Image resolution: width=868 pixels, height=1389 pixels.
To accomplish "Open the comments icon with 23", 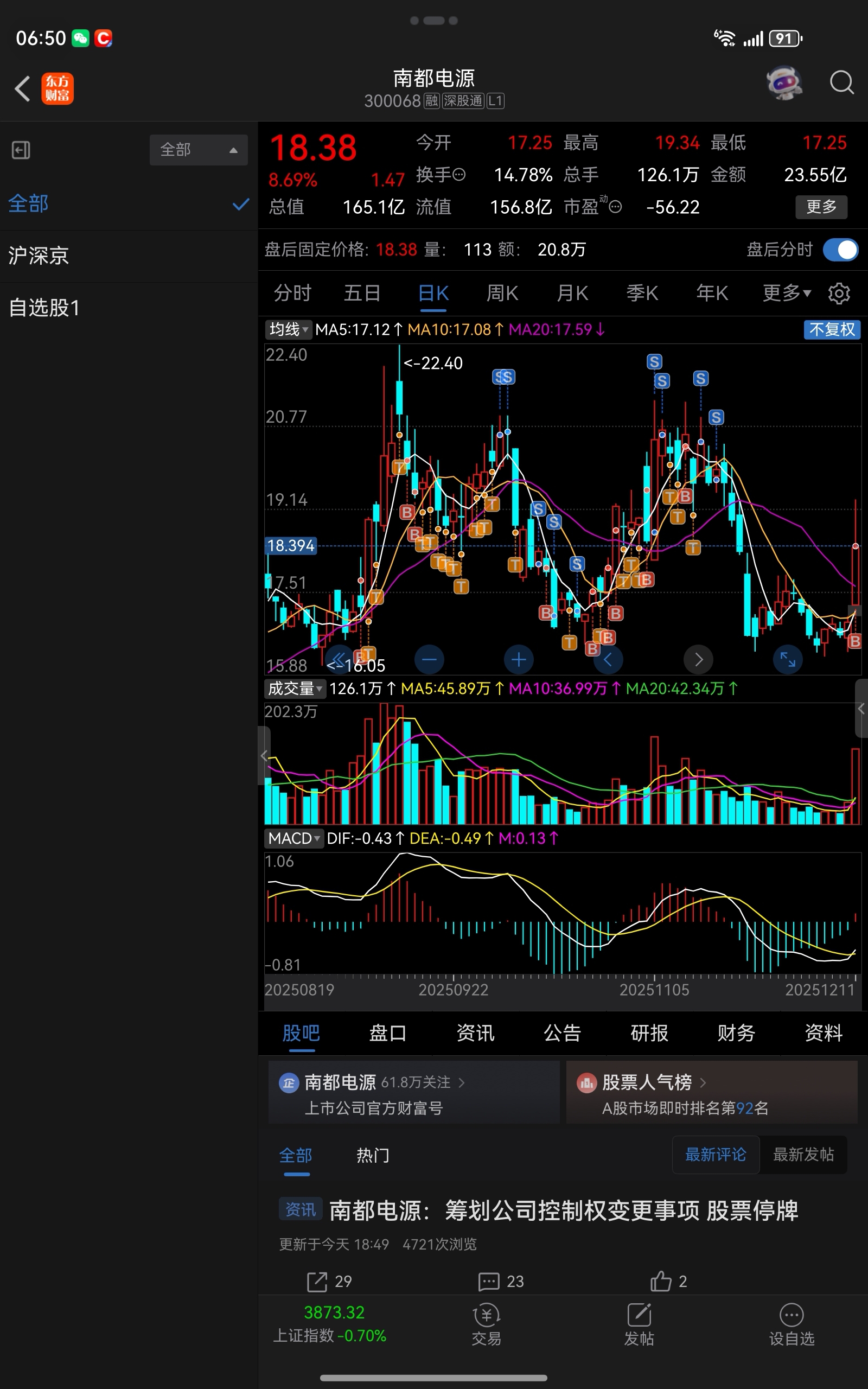I will click(x=489, y=1281).
